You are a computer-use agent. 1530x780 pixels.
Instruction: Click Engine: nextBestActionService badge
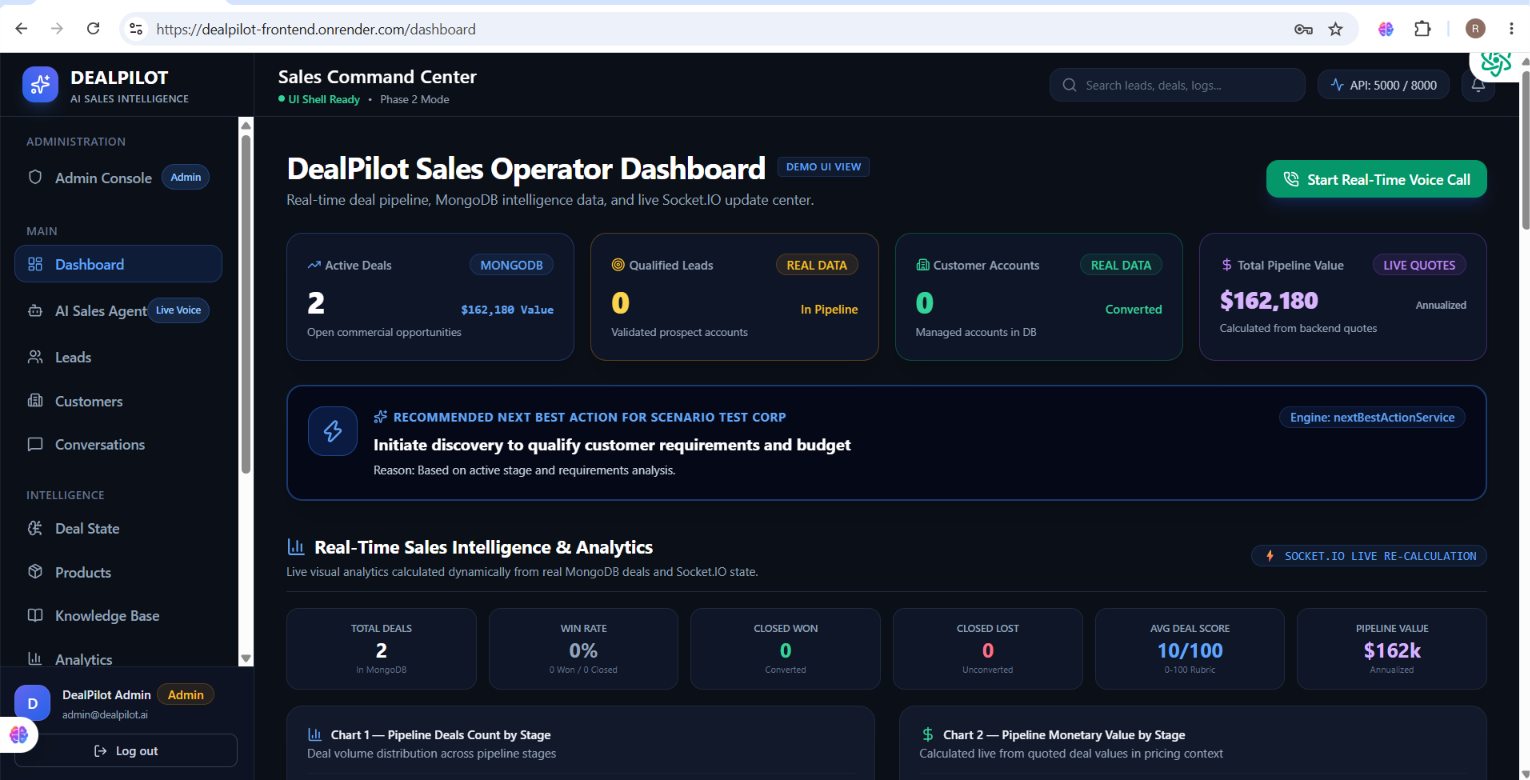click(1372, 417)
